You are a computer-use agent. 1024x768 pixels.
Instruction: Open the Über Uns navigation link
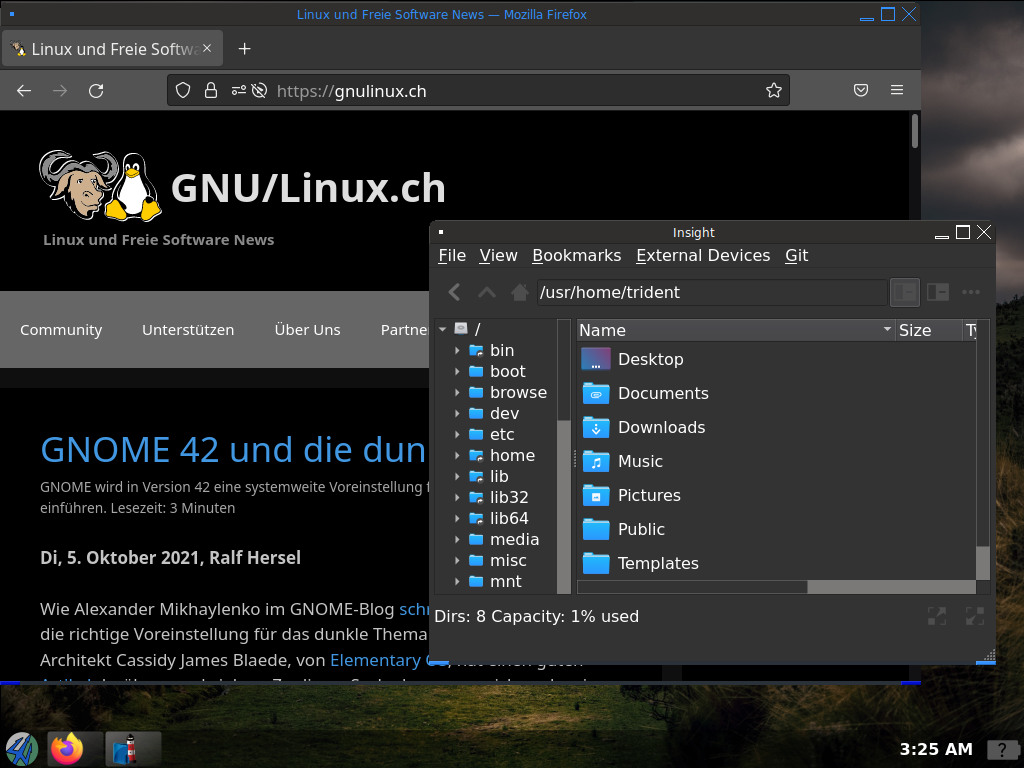[x=308, y=330]
